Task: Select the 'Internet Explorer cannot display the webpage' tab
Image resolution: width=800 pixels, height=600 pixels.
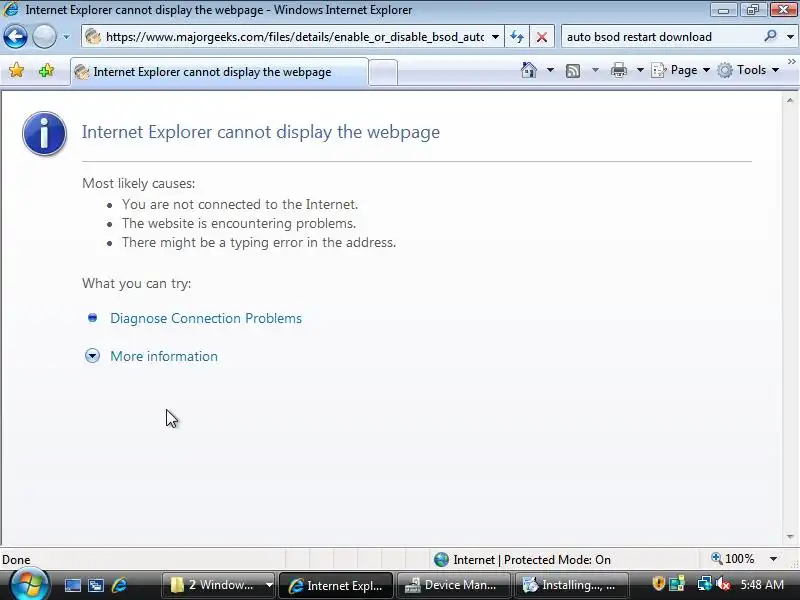Action: pos(219,72)
